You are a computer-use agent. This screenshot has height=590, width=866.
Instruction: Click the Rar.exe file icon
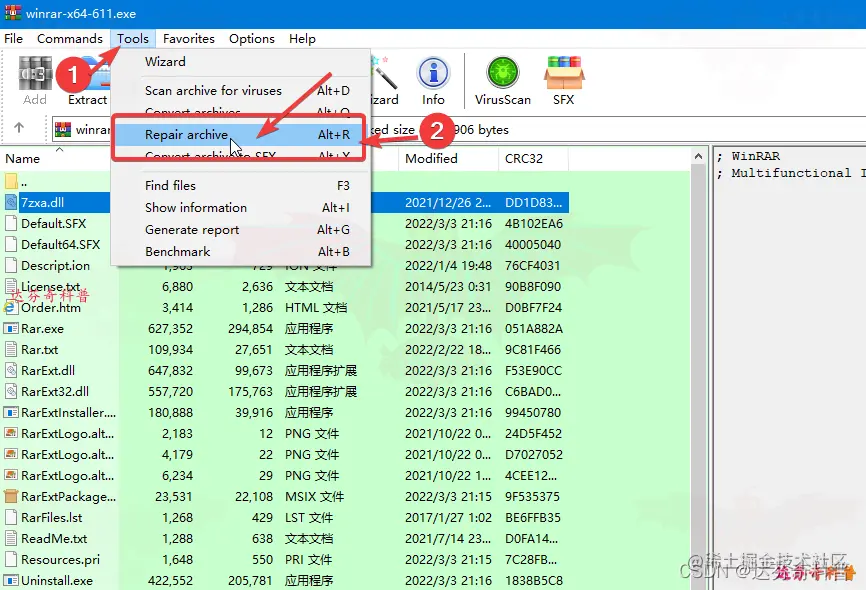coord(11,328)
